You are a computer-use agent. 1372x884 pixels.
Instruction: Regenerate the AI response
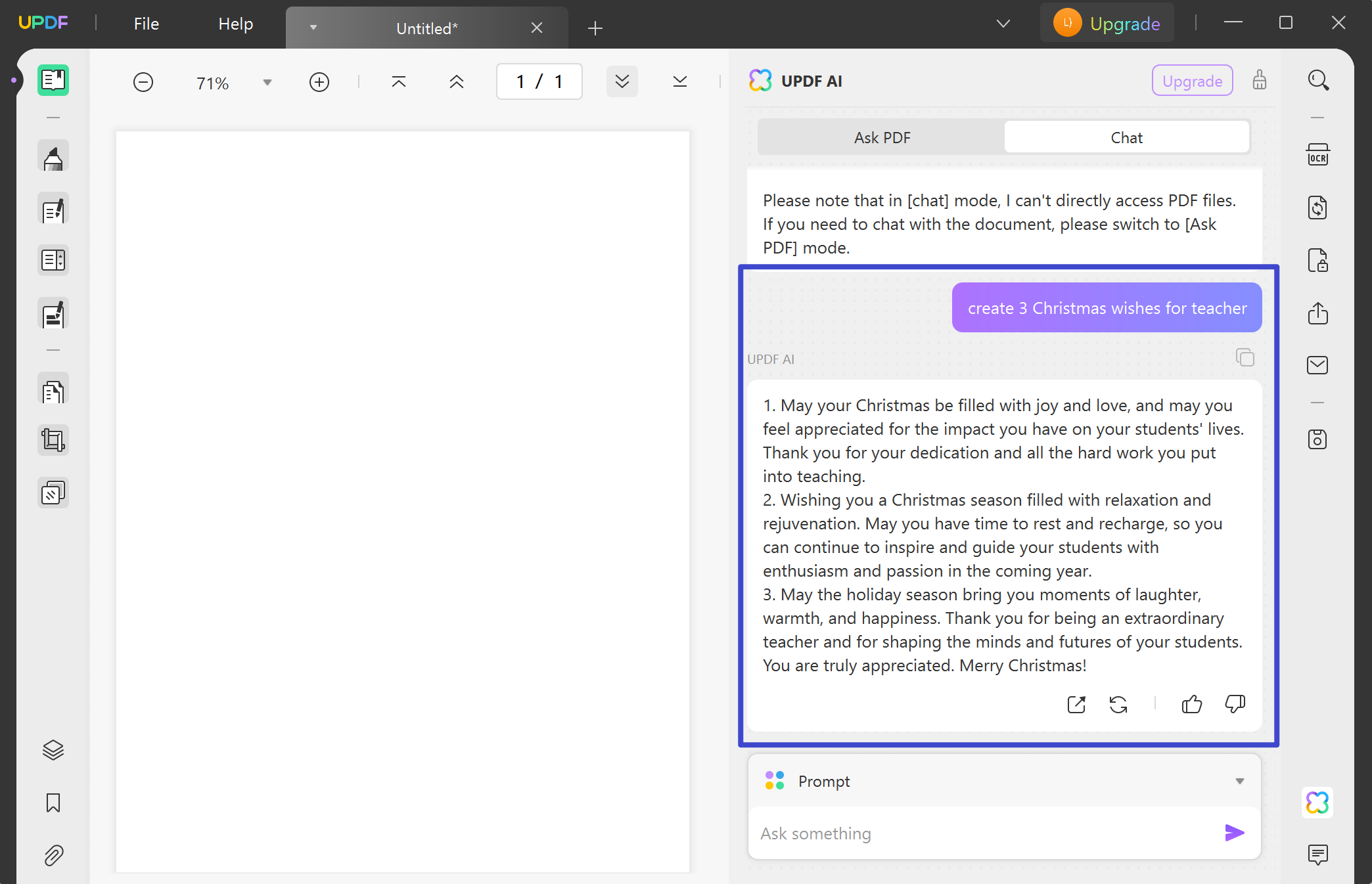pyautogui.click(x=1118, y=704)
